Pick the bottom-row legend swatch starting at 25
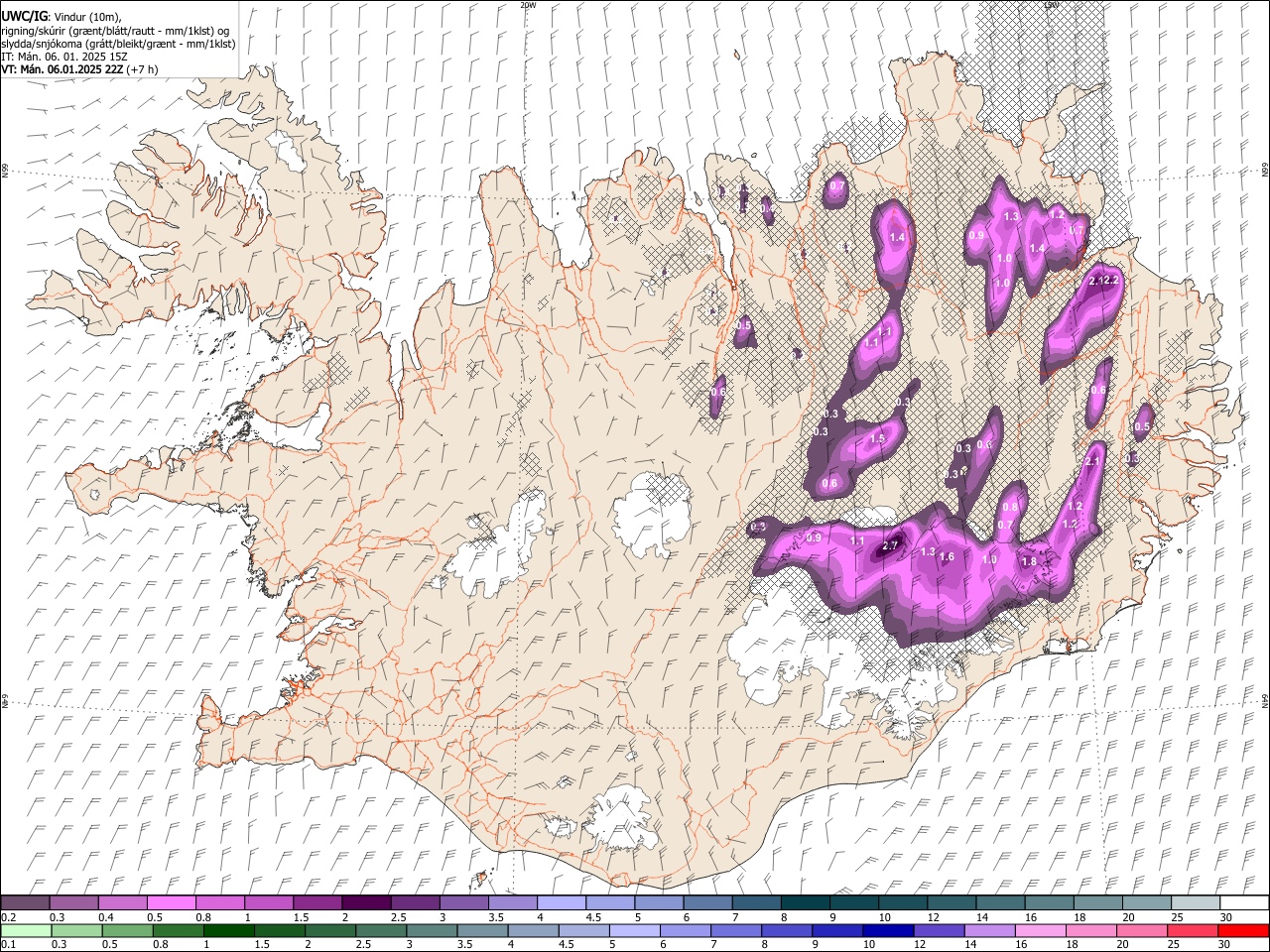This screenshot has width=1270, height=952. [x=1193, y=930]
